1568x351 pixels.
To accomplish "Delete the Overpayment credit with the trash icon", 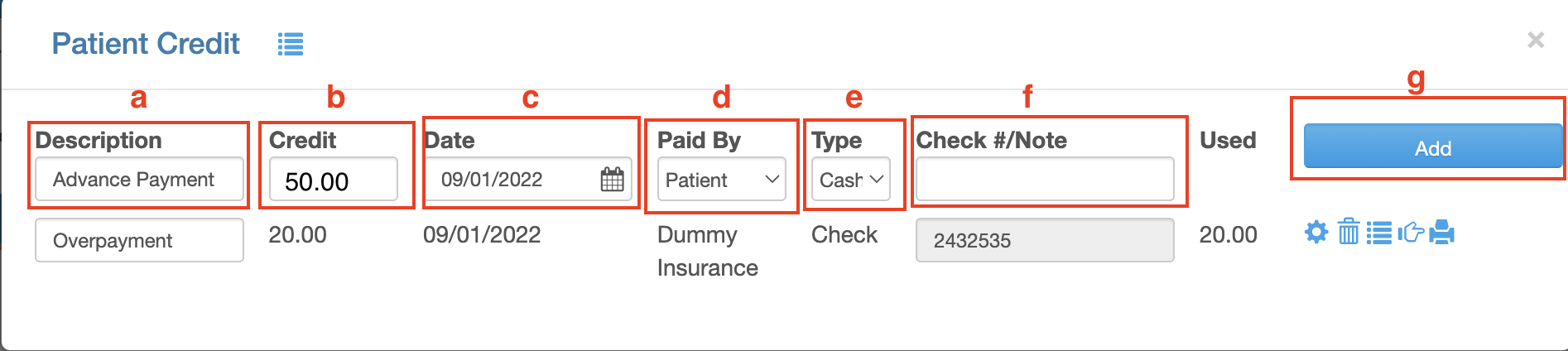I will pyautogui.click(x=1349, y=232).
